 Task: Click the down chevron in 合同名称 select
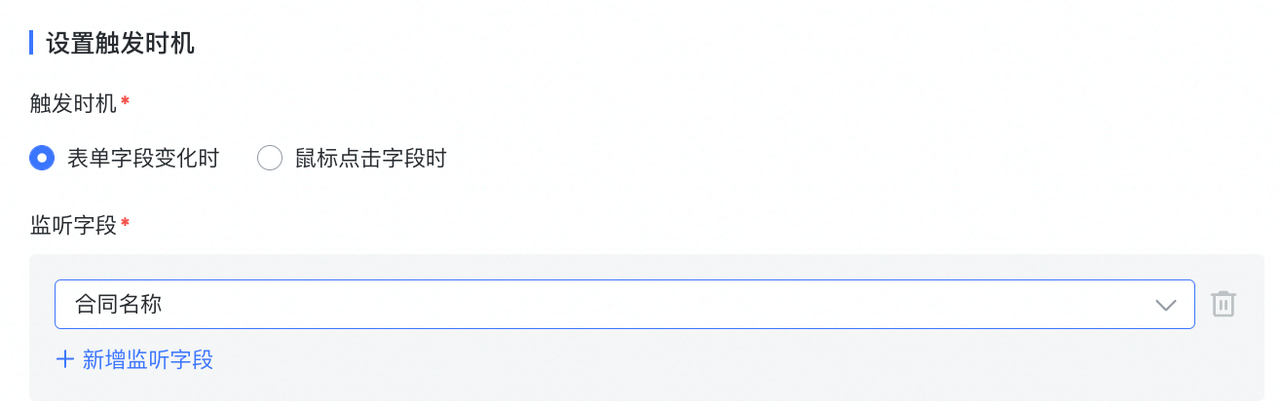[x=1165, y=305]
